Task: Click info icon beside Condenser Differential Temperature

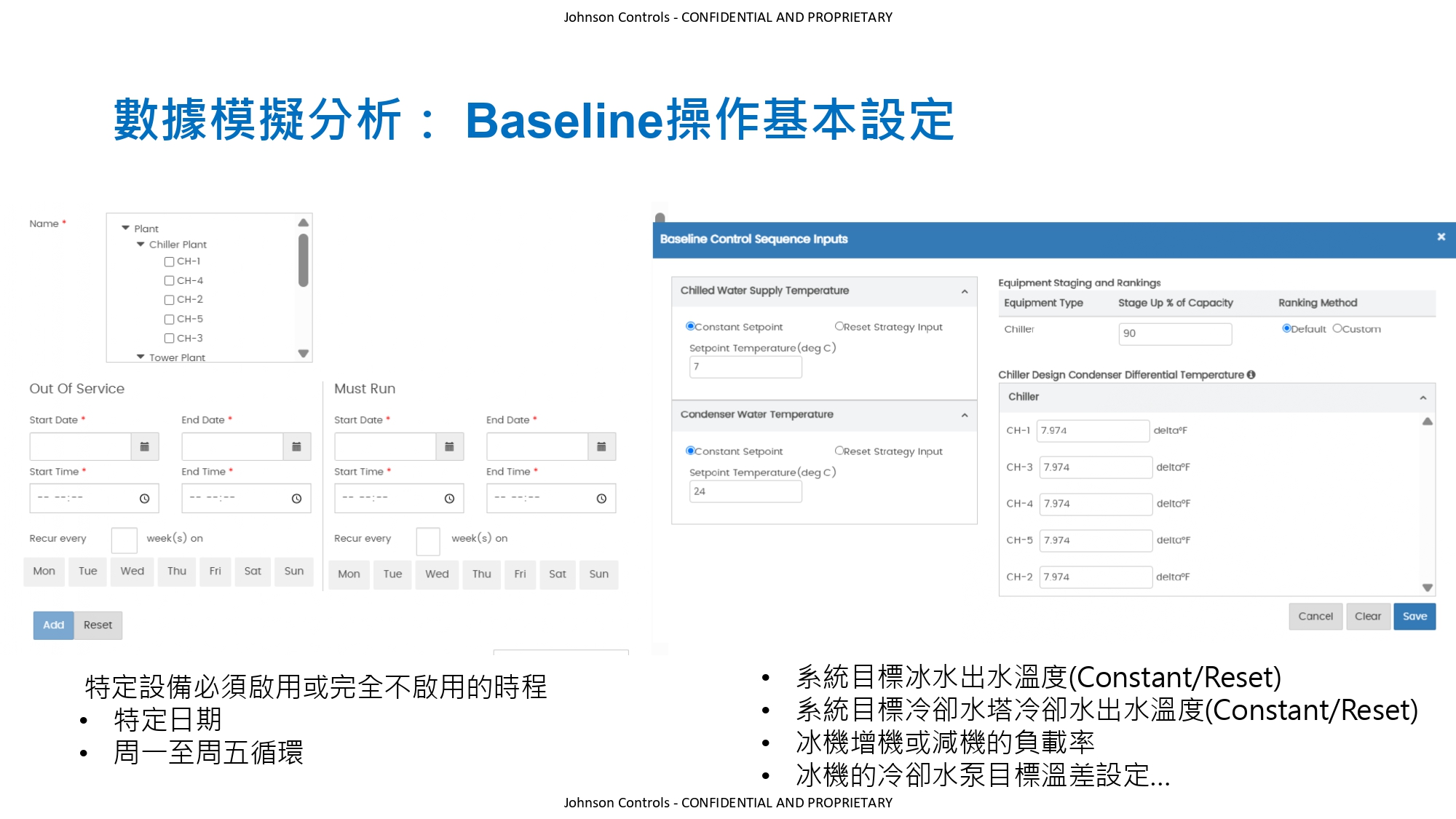Action: [1251, 375]
